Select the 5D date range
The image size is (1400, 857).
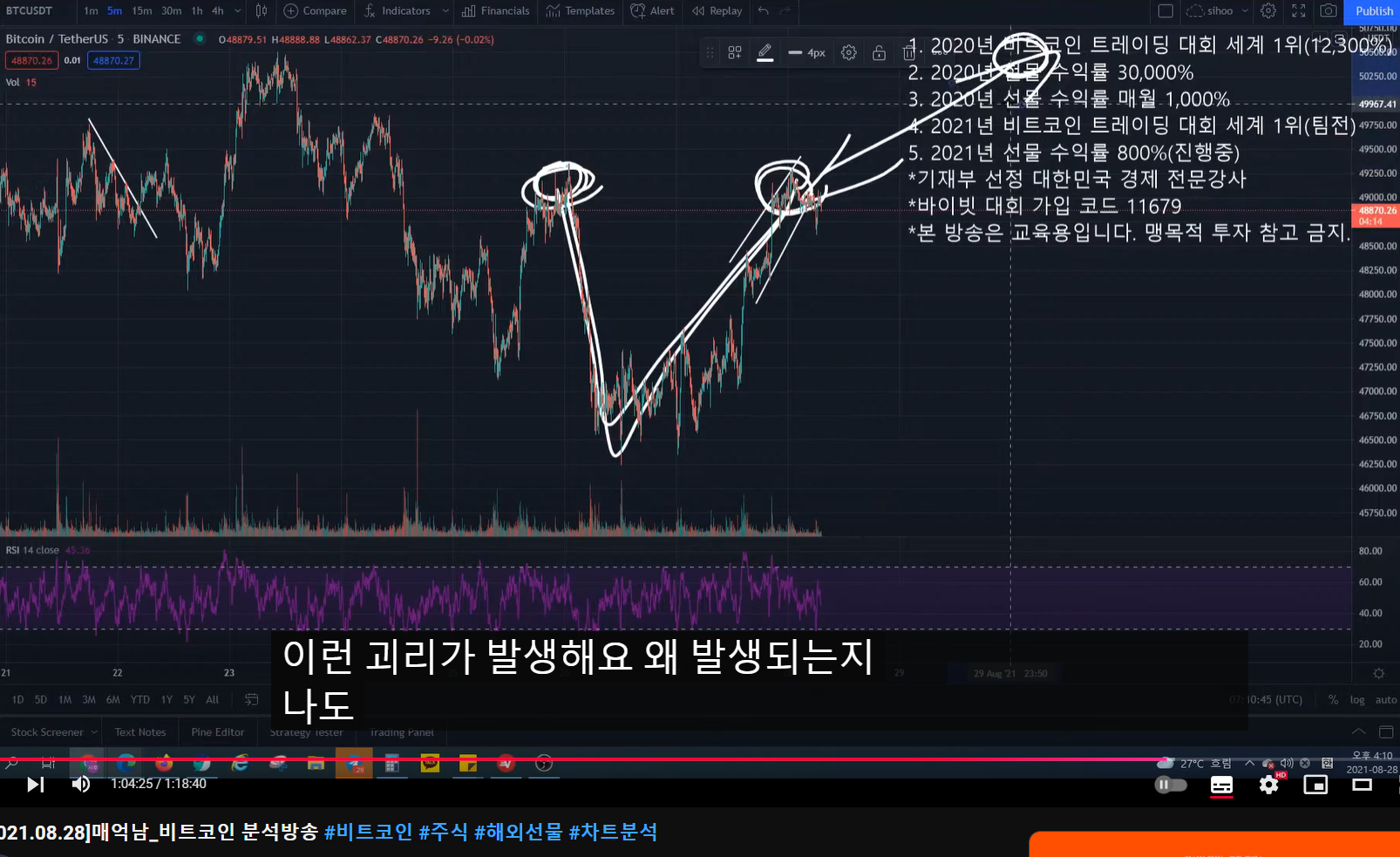pos(41,700)
